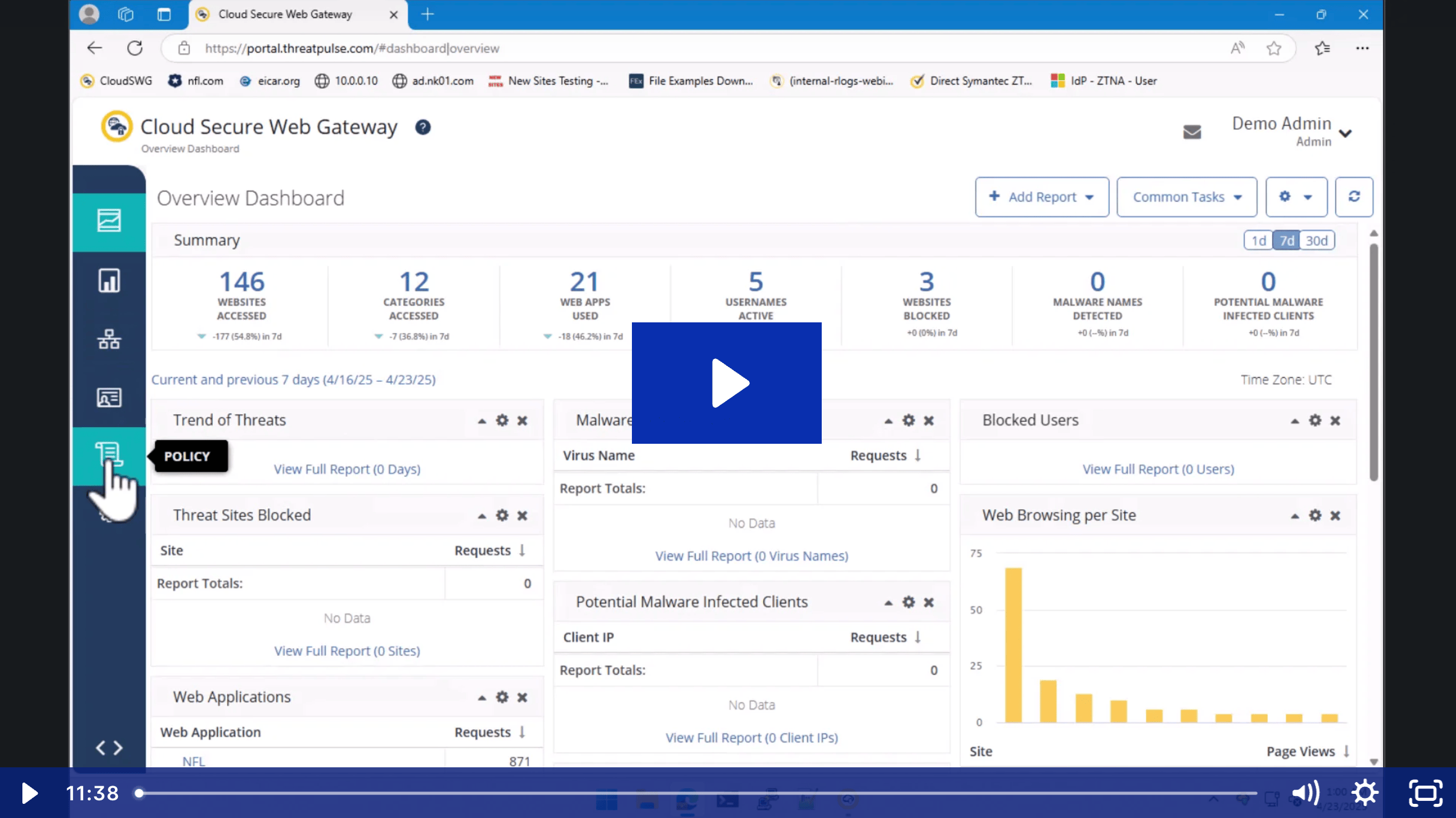
Task: Open the CloudSWG bookmark
Action: (117, 81)
